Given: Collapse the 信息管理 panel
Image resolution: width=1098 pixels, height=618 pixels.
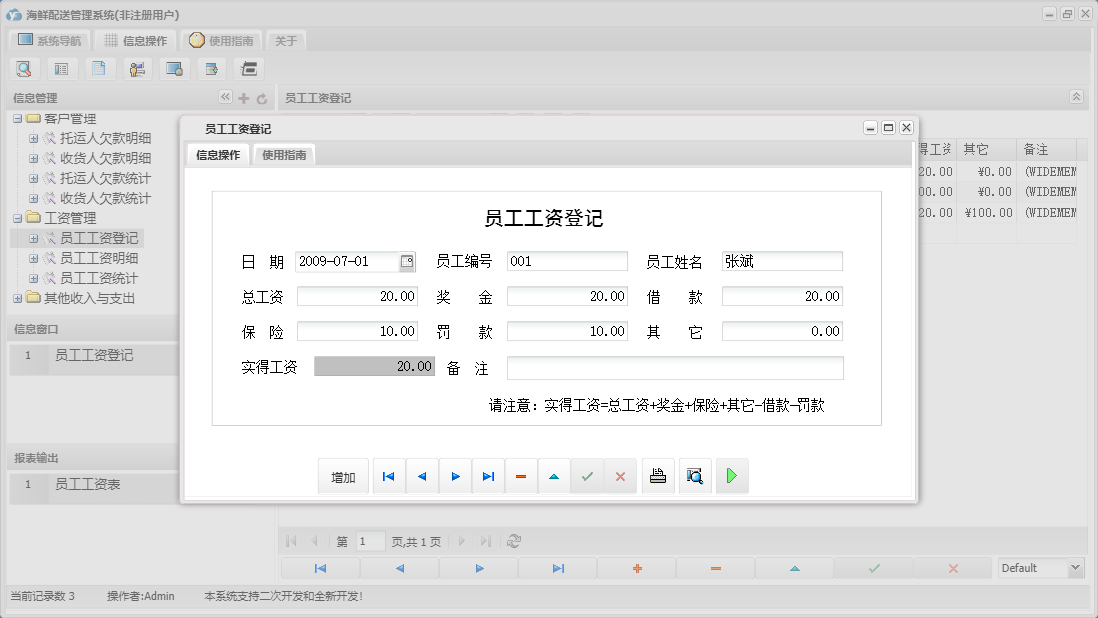Looking at the screenshot, I should click(x=225, y=97).
